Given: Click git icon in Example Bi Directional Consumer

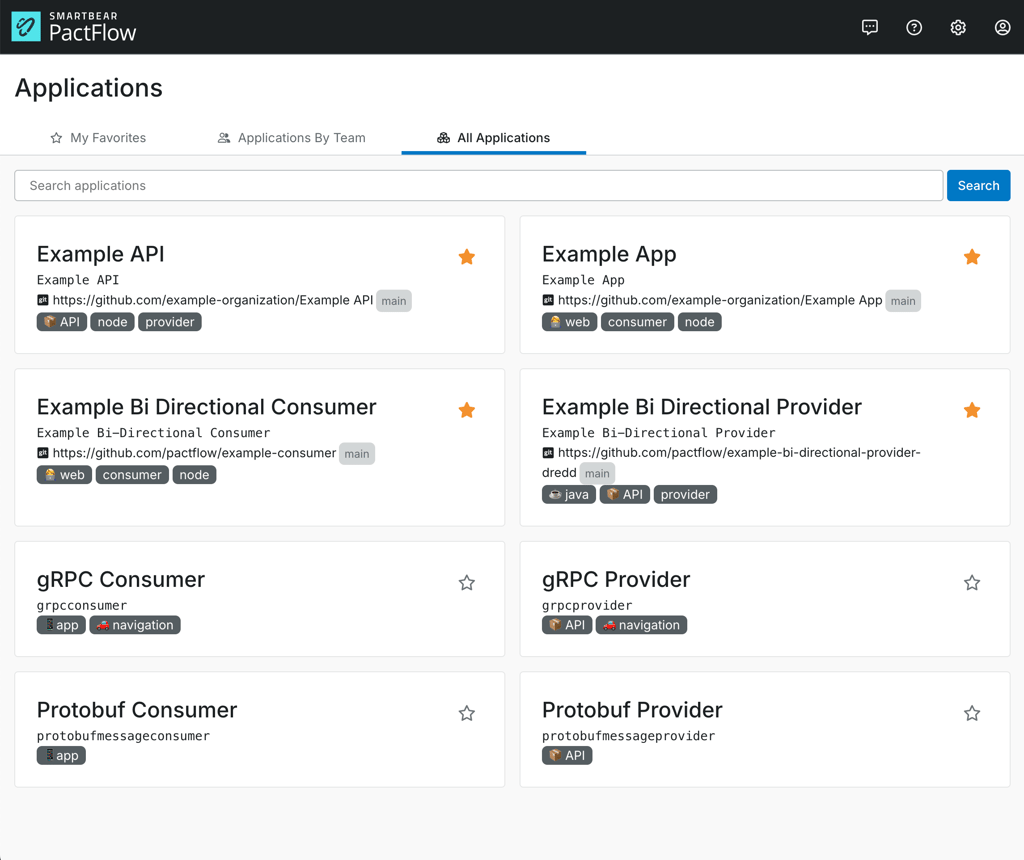Looking at the screenshot, I should point(43,453).
